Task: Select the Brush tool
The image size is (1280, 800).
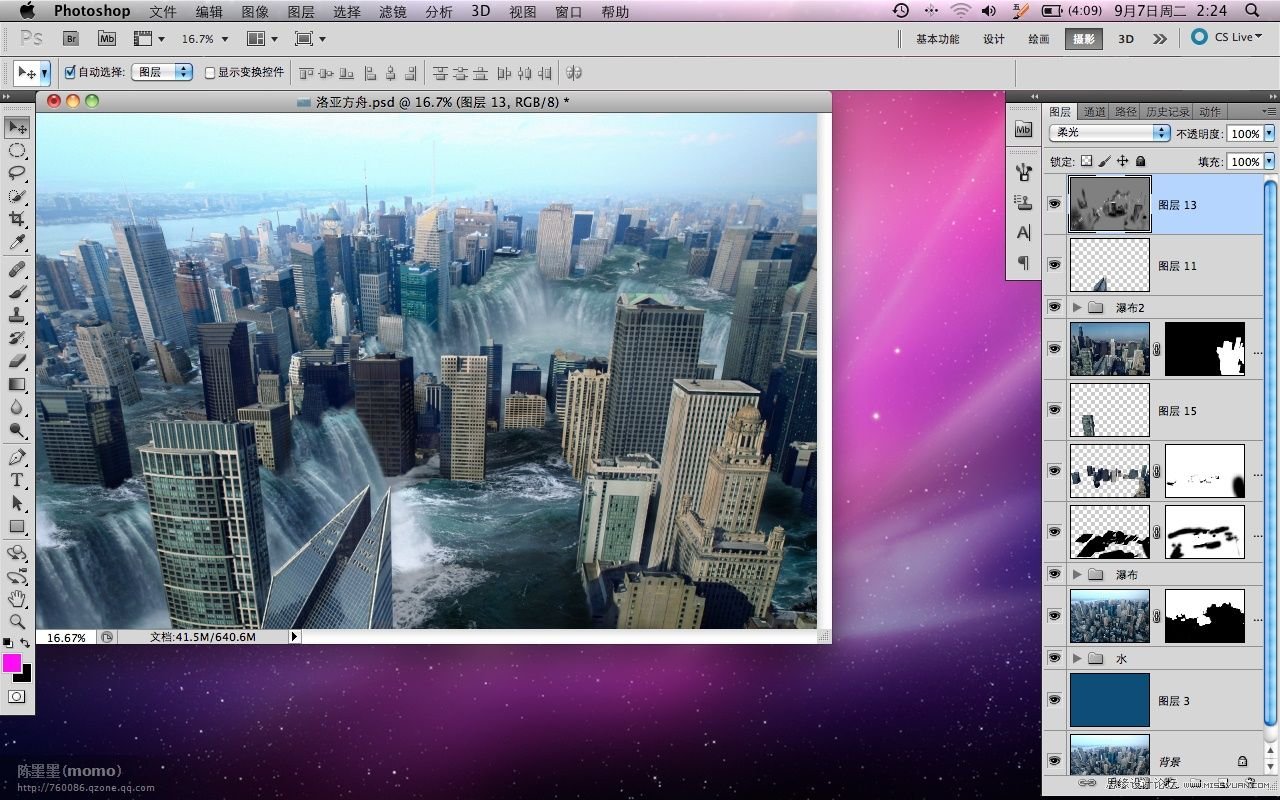Action: [17, 292]
